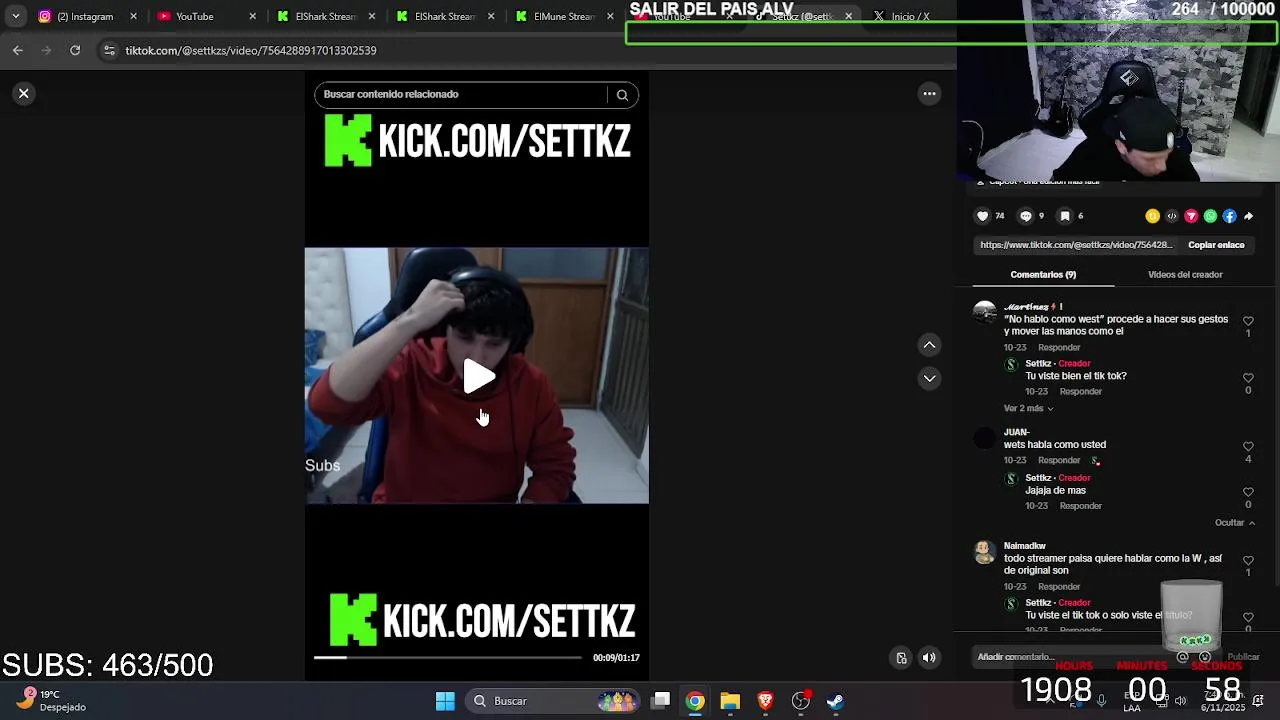Reply to Martinez comment via Responder
Viewport: 1280px width, 720px height.
click(1059, 348)
